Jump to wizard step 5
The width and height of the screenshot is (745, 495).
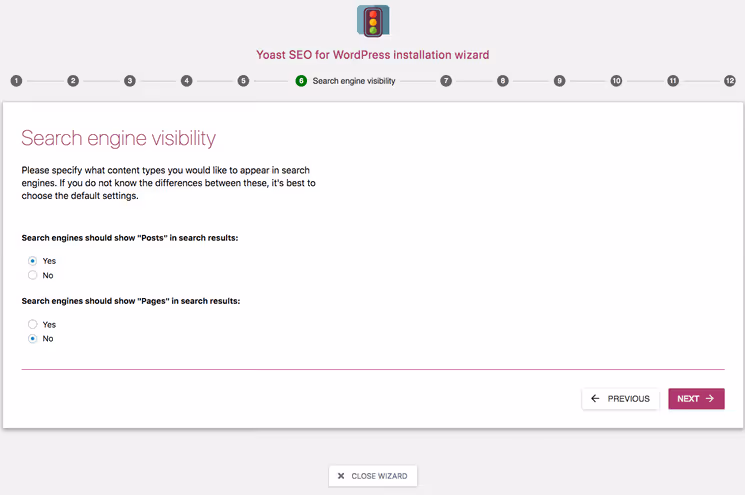pyautogui.click(x=243, y=81)
